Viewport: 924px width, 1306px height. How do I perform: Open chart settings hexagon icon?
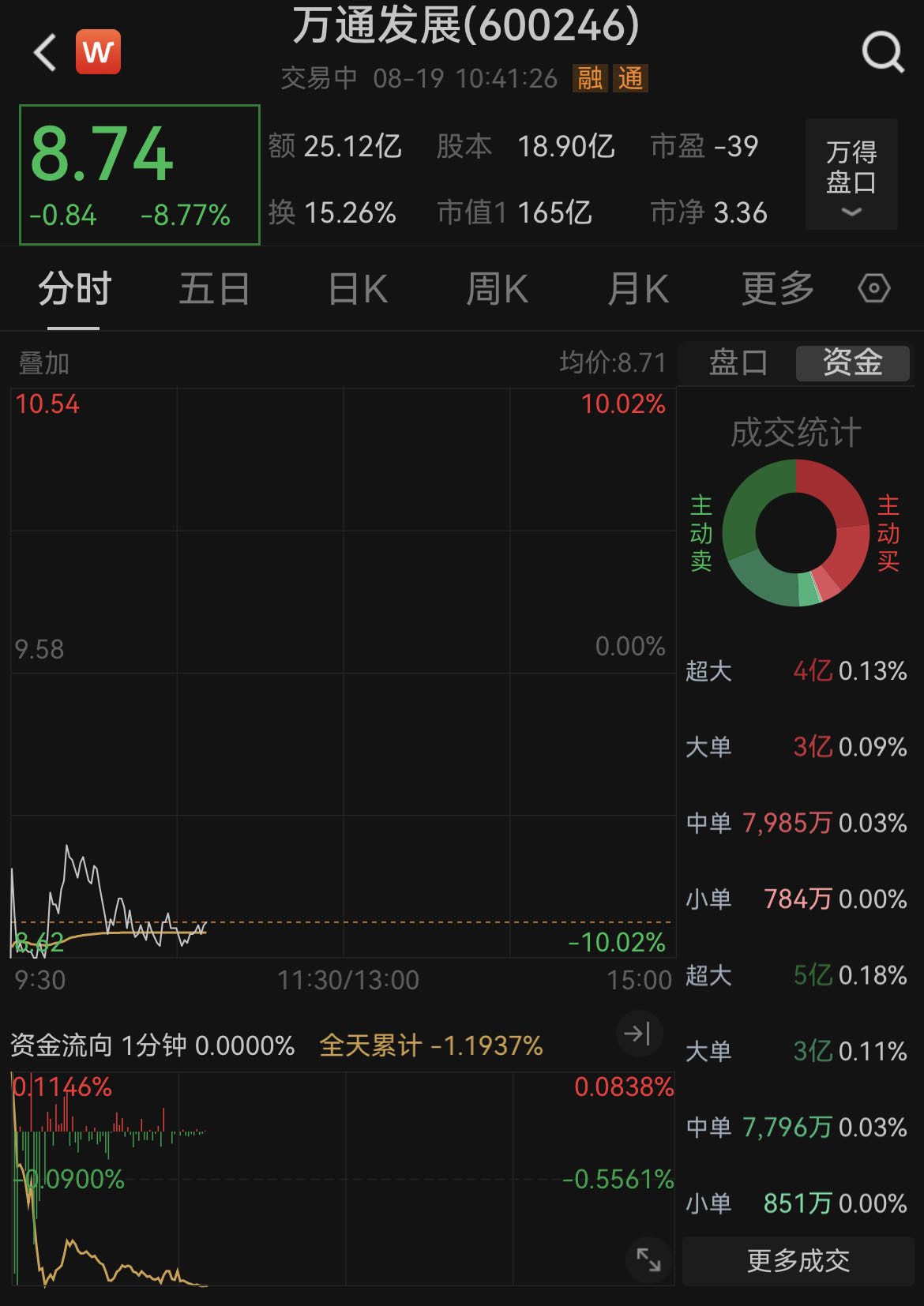coord(873,288)
